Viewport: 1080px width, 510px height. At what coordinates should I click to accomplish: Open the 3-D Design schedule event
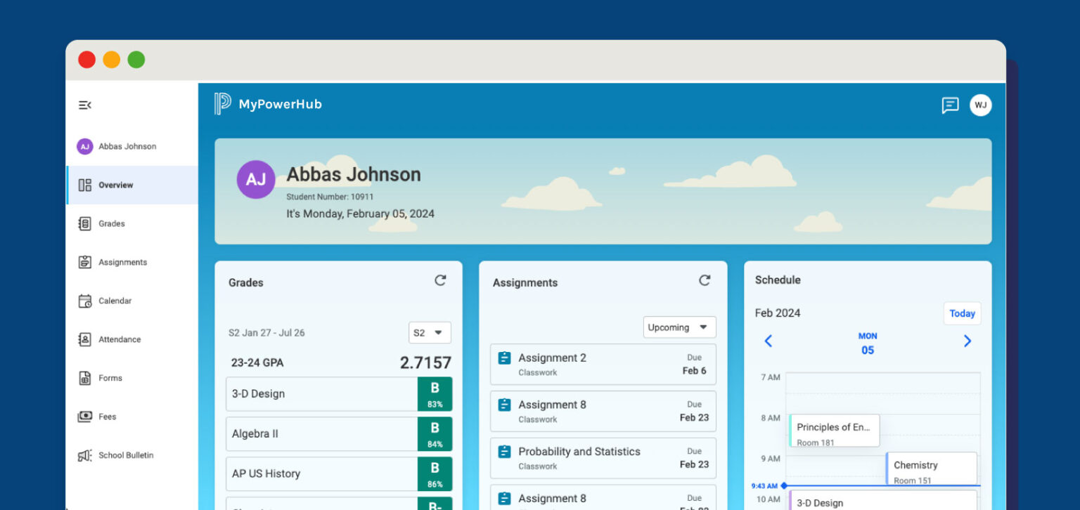coord(883,500)
